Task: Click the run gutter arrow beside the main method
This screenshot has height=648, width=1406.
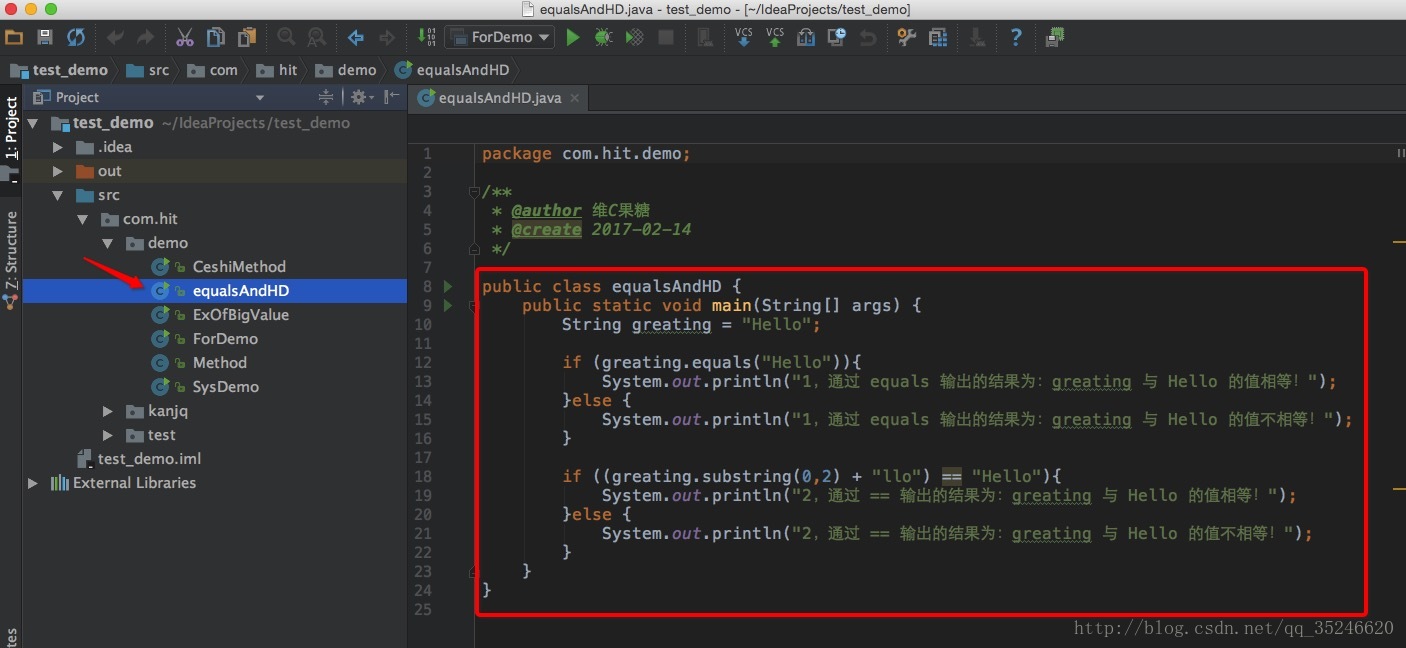Action: coord(448,306)
